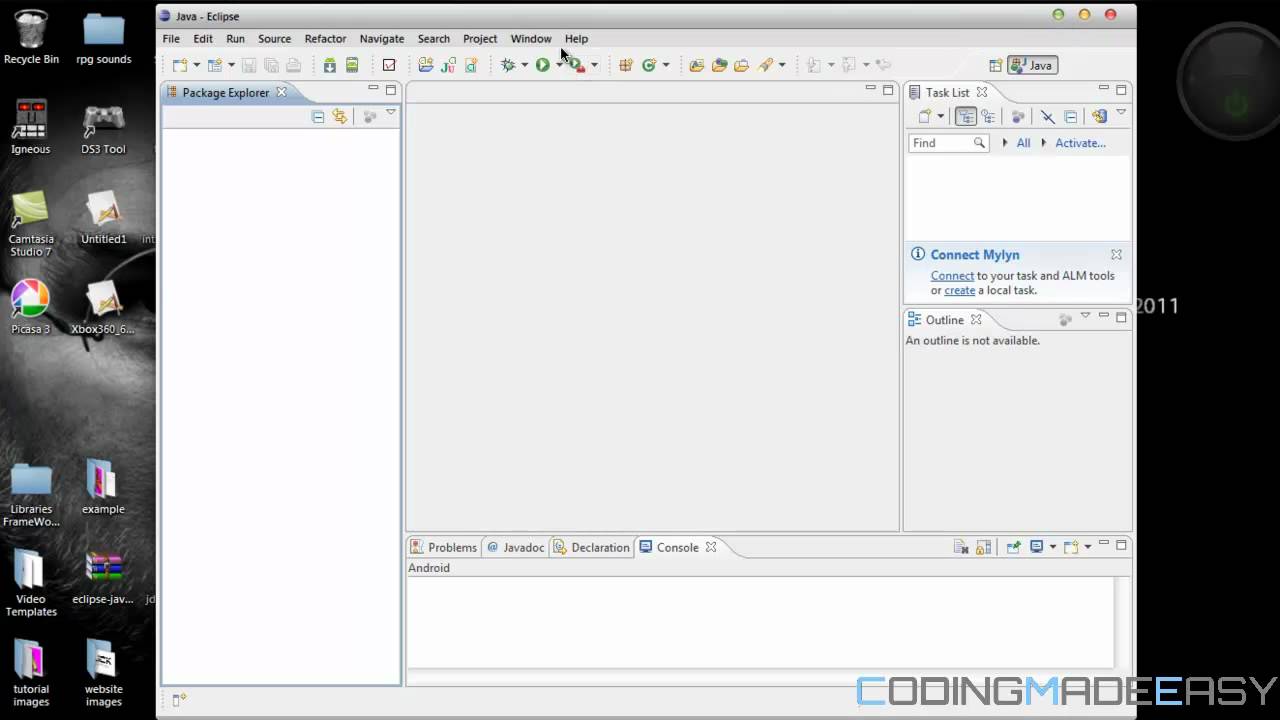This screenshot has width=1280, height=720.
Task: Click the Find field in Task List
Action: click(x=948, y=143)
